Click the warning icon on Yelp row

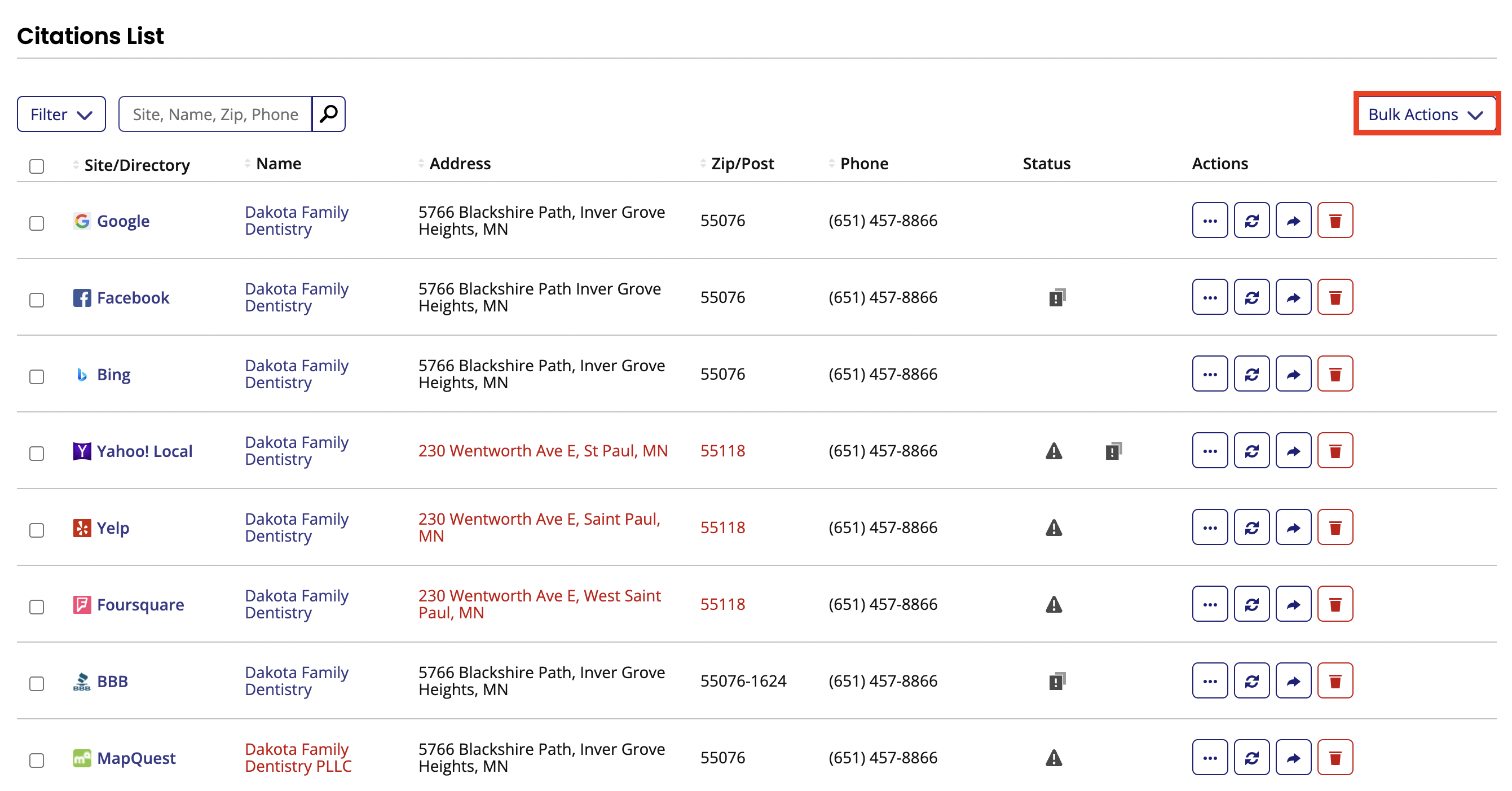[x=1053, y=528]
